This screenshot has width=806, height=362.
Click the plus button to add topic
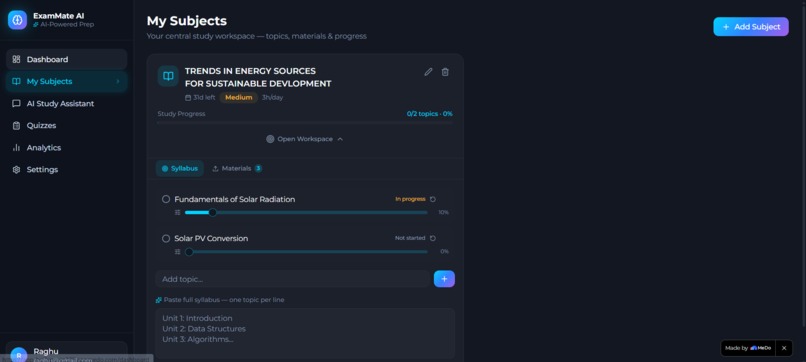tap(444, 279)
